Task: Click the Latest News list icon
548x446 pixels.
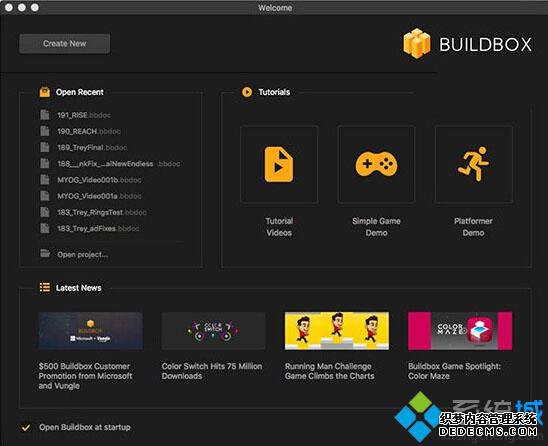Action: click(x=45, y=287)
